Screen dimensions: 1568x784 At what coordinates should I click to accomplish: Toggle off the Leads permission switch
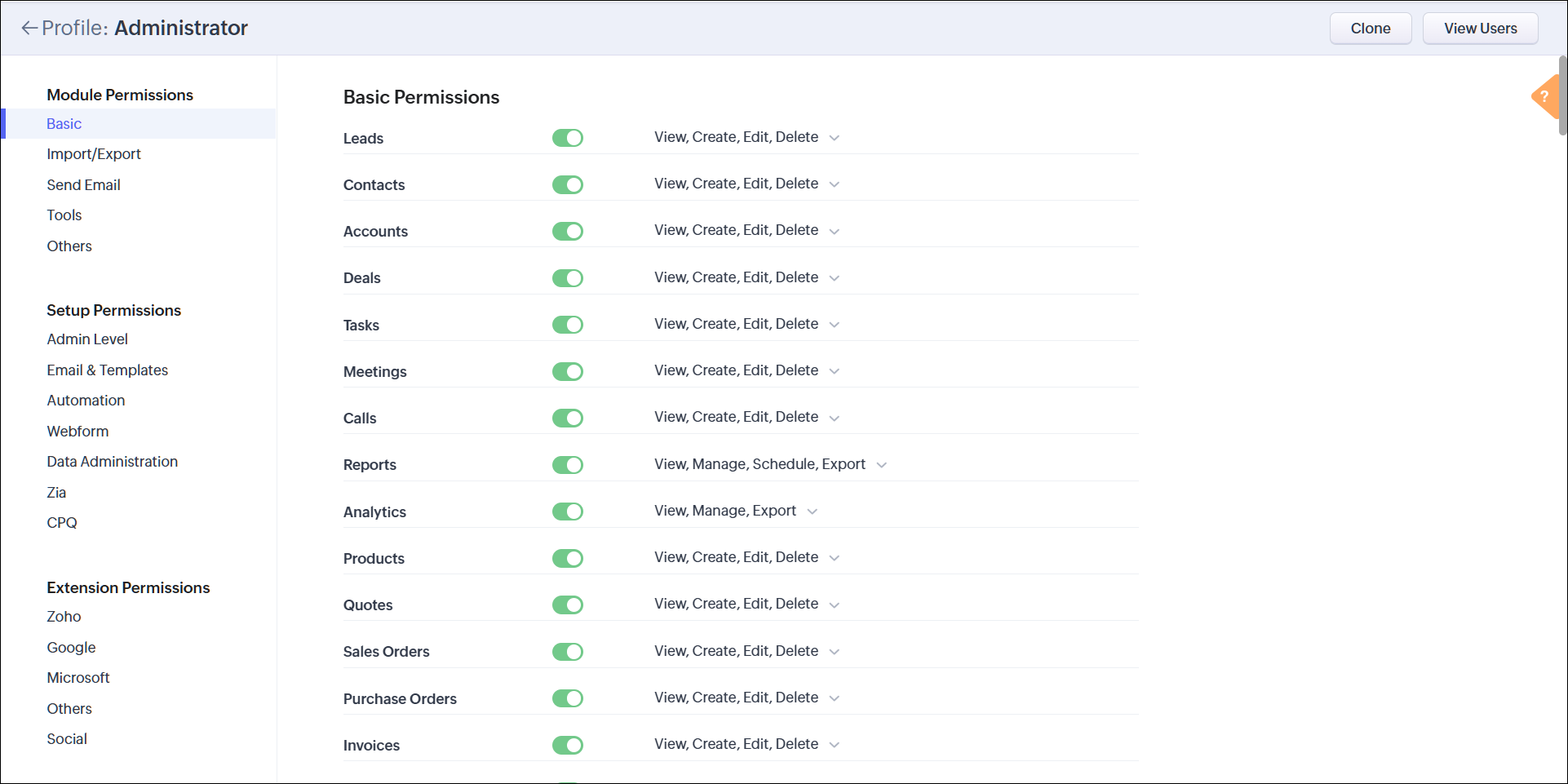click(x=568, y=138)
